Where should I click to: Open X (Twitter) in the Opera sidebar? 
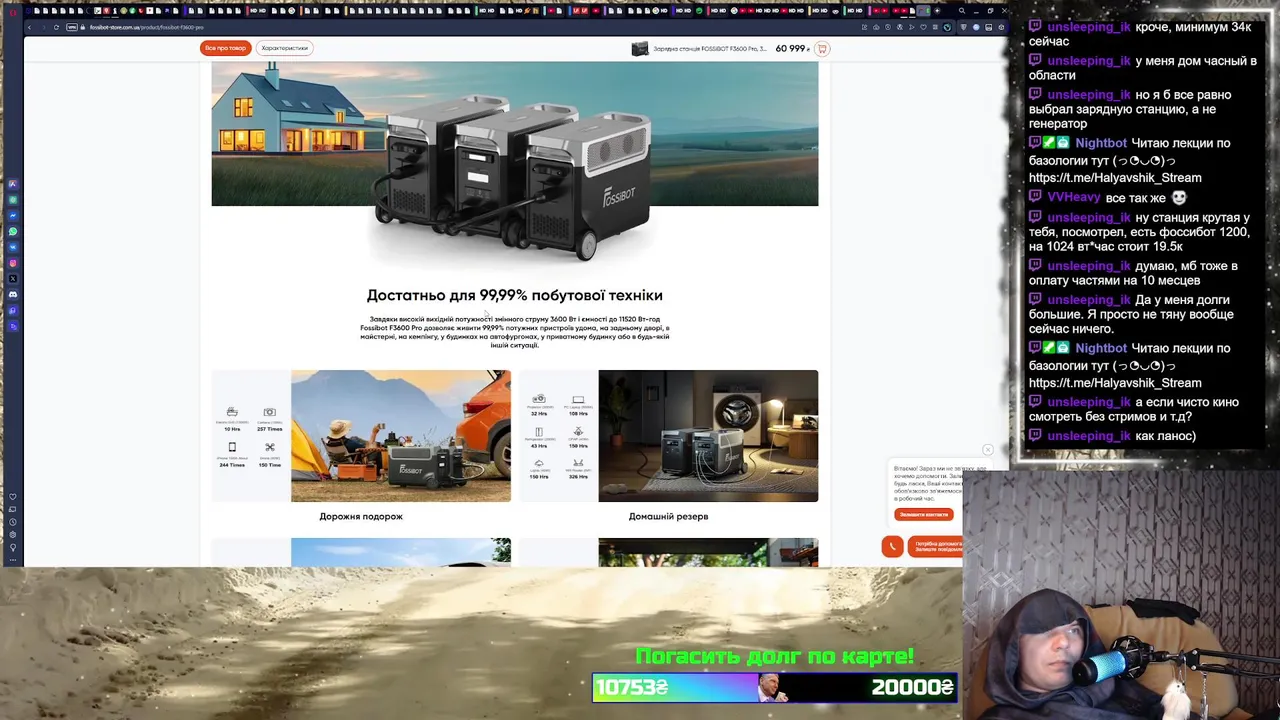pyautogui.click(x=13, y=278)
